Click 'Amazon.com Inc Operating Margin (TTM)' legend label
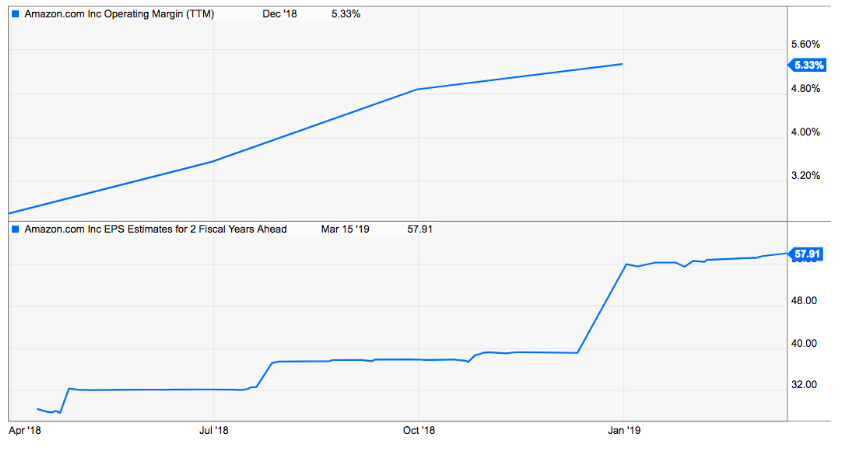The height and width of the screenshot is (449, 841). (119, 14)
